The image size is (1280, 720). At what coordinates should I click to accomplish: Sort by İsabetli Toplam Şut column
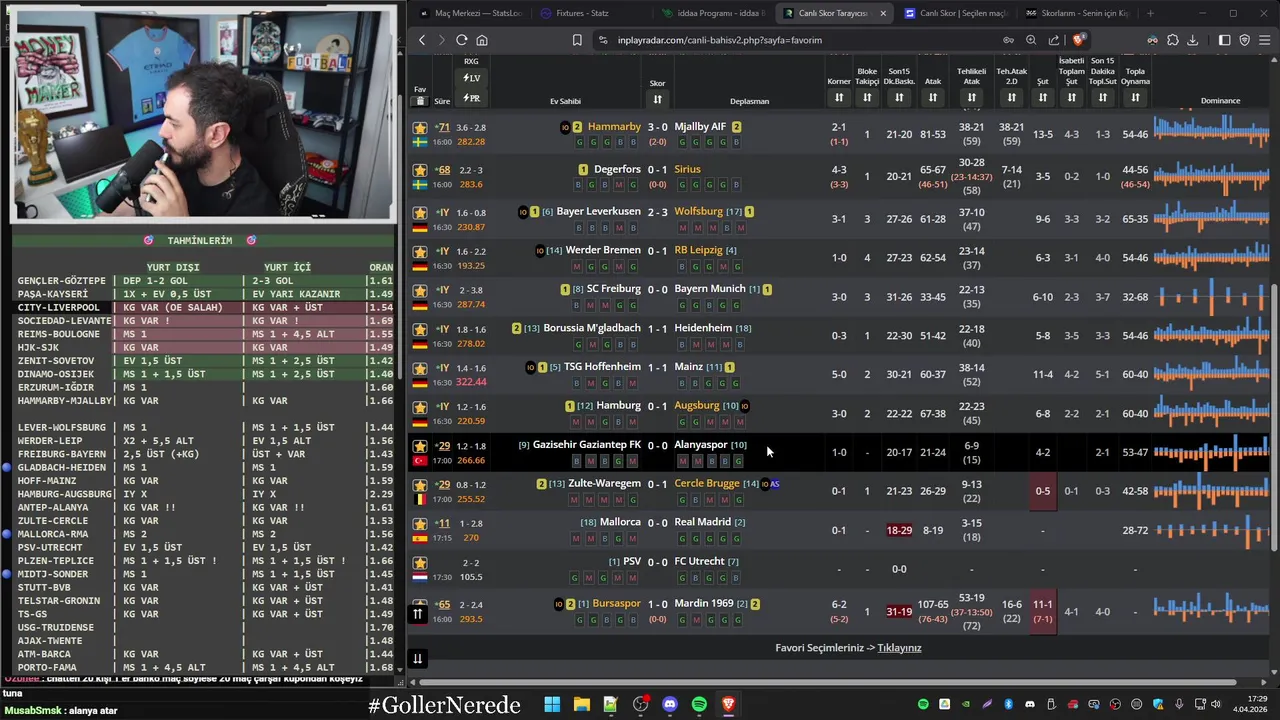[x=1071, y=97]
